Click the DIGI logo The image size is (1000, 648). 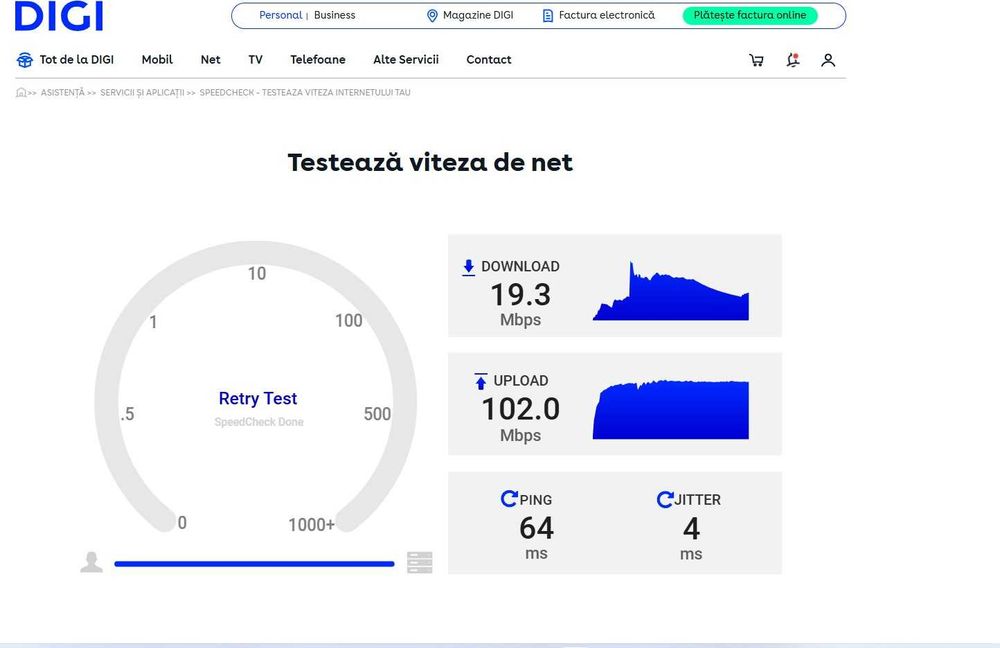tap(59, 16)
